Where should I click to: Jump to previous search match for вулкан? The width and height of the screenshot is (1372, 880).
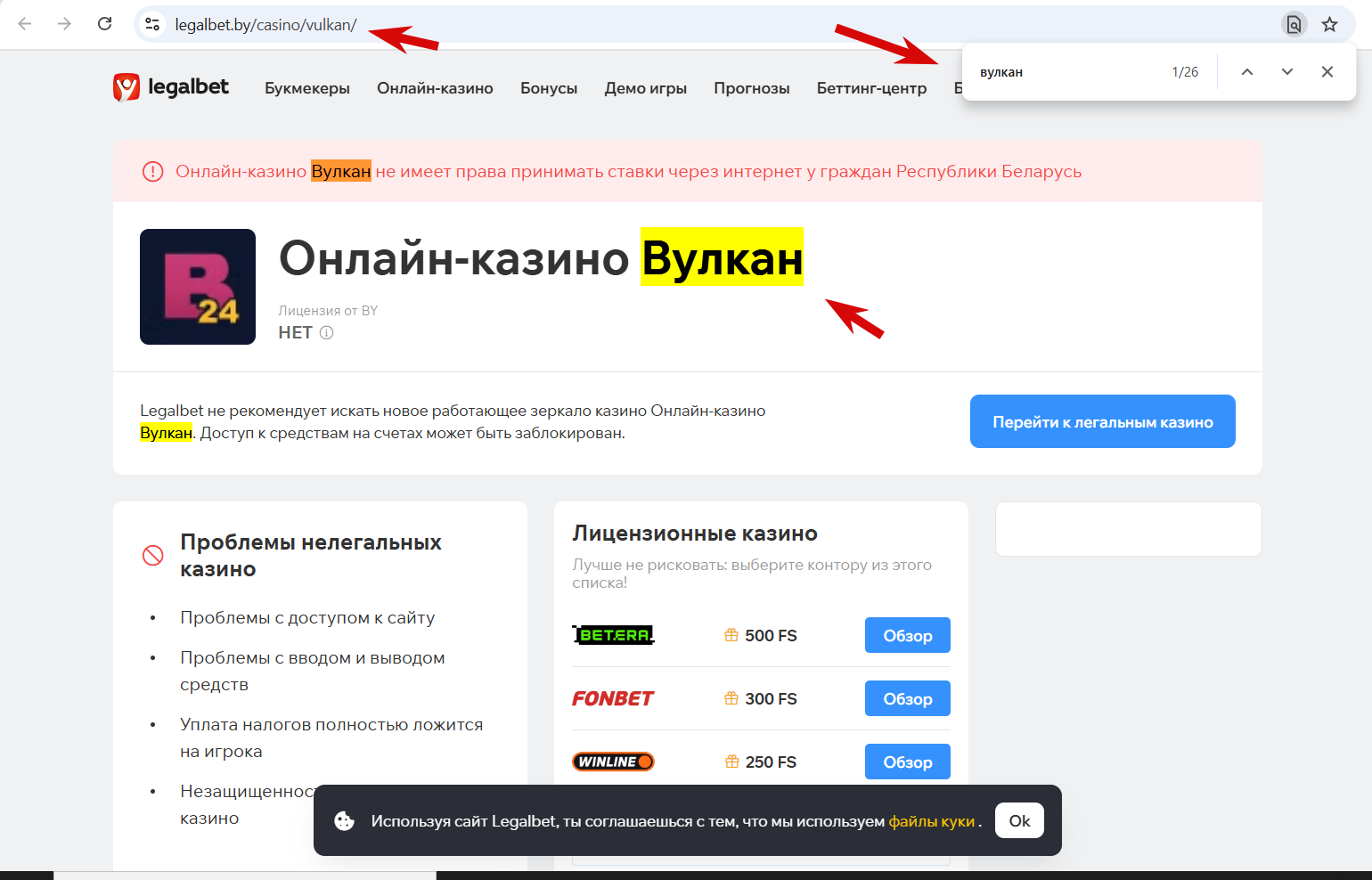[x=1247, y=72]
